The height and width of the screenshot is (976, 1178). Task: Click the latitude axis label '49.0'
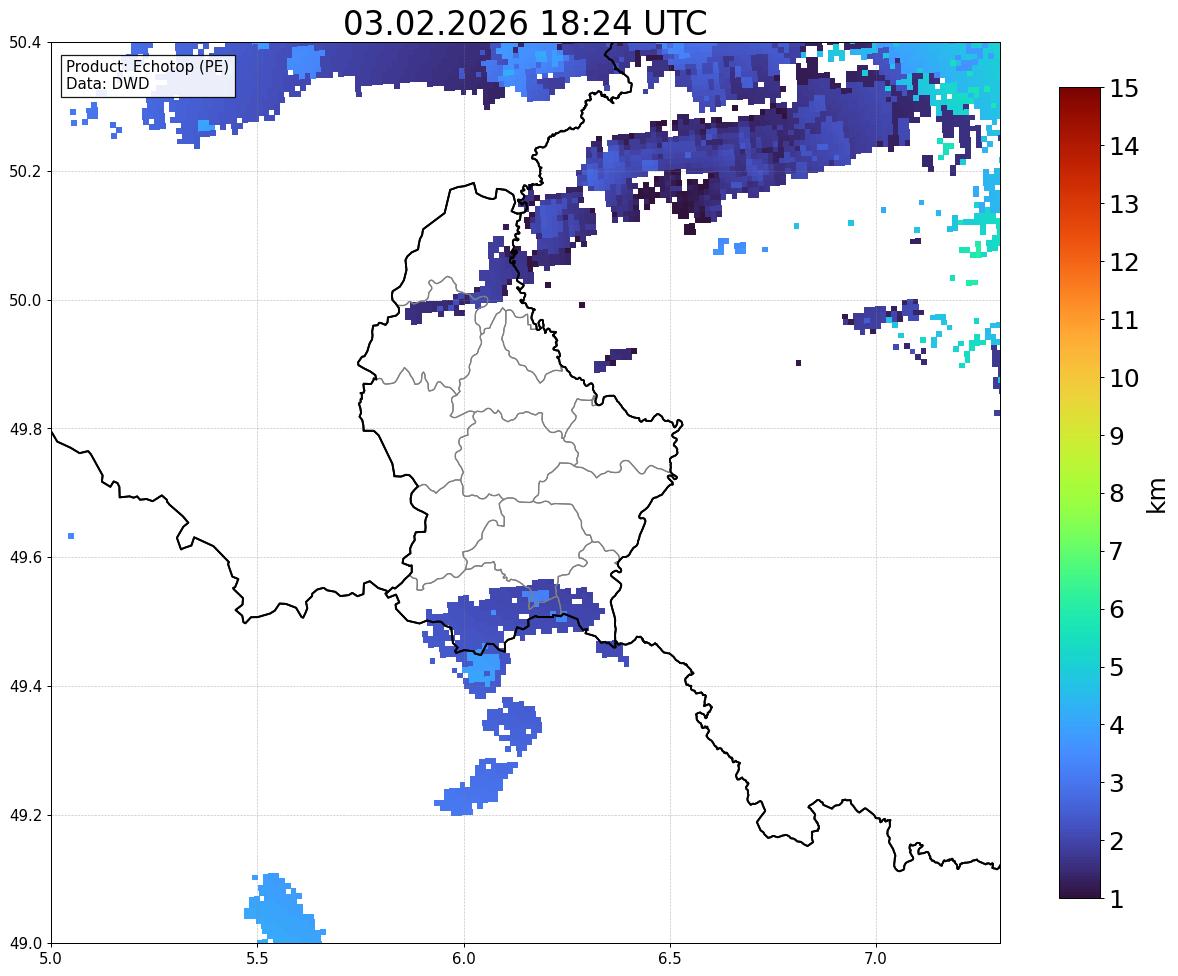[24, 944]
